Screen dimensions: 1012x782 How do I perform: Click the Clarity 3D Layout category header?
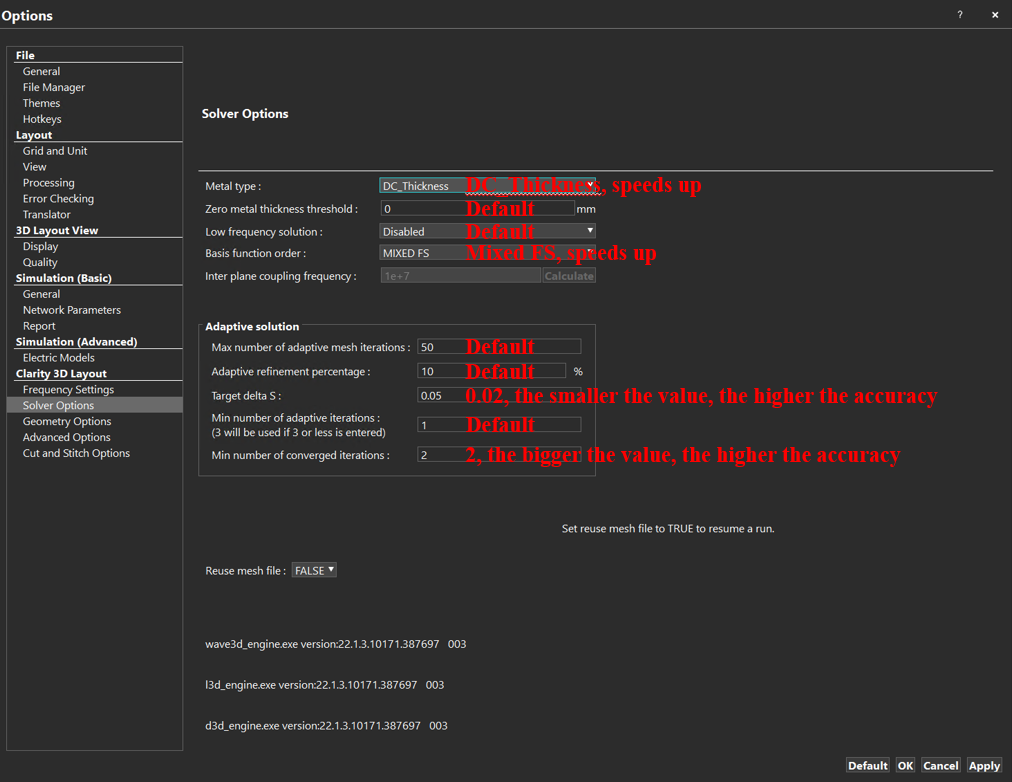point(61,374)
